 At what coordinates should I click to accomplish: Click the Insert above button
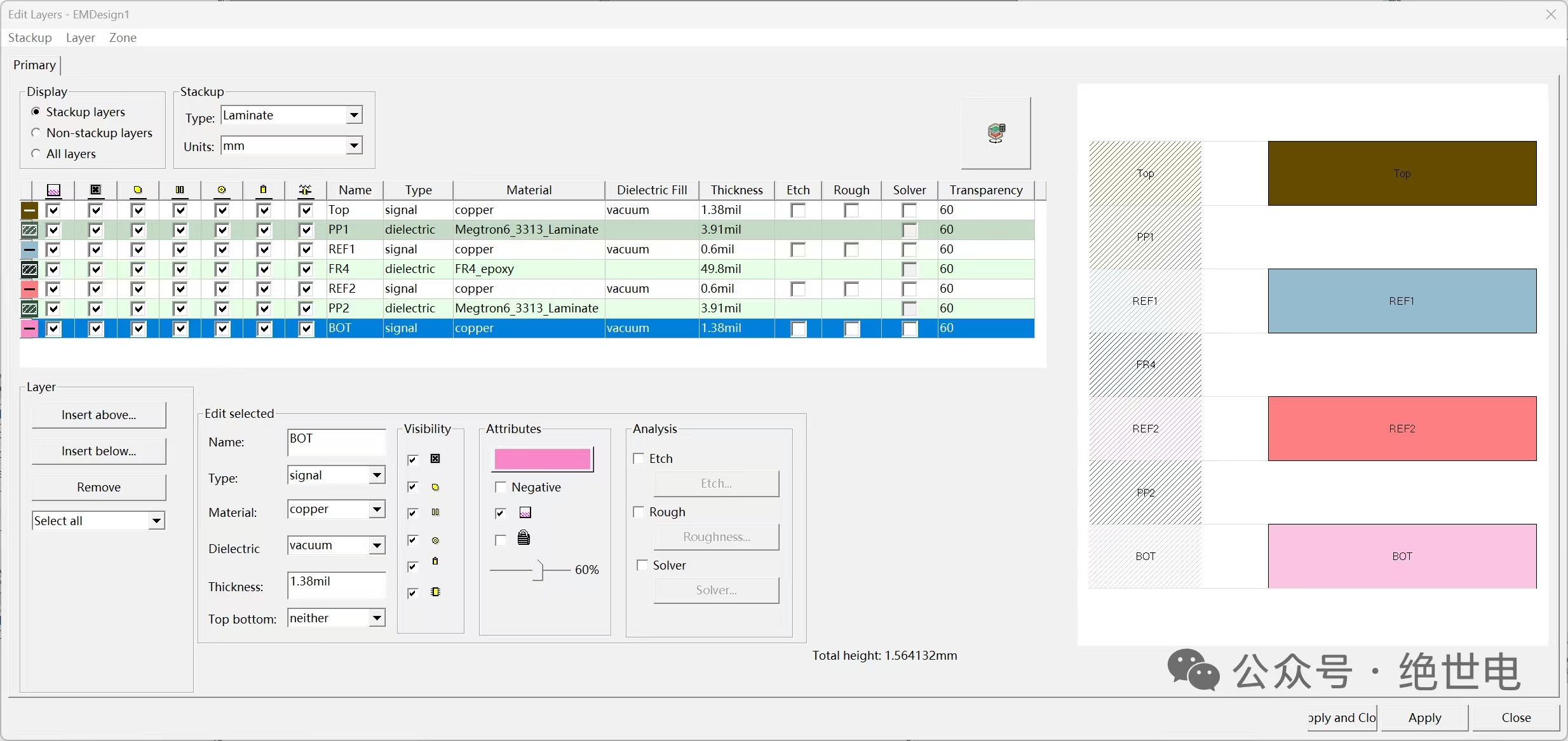[x=98, y=415]
